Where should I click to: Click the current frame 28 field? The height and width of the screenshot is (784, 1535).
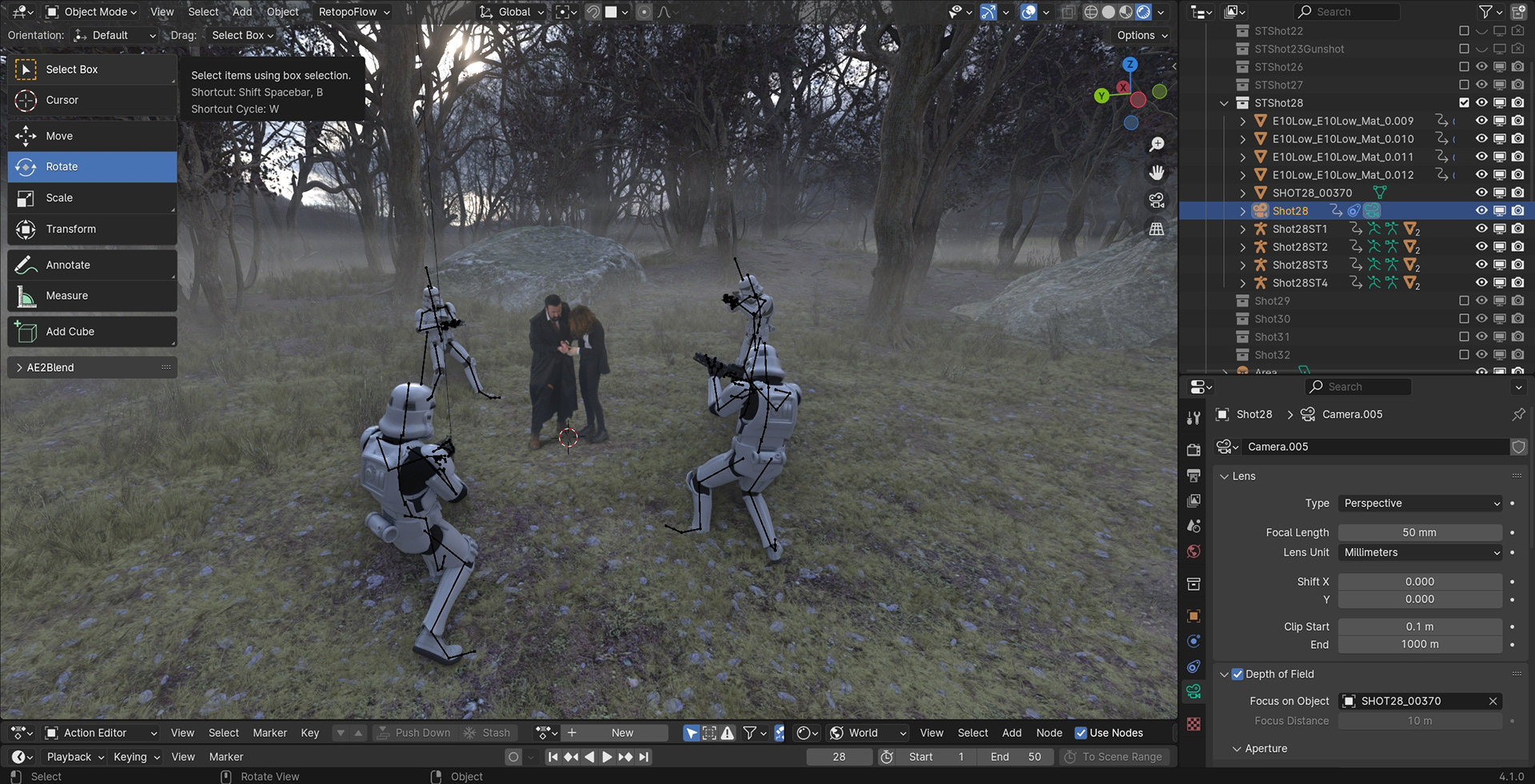(x=839, y=757)
